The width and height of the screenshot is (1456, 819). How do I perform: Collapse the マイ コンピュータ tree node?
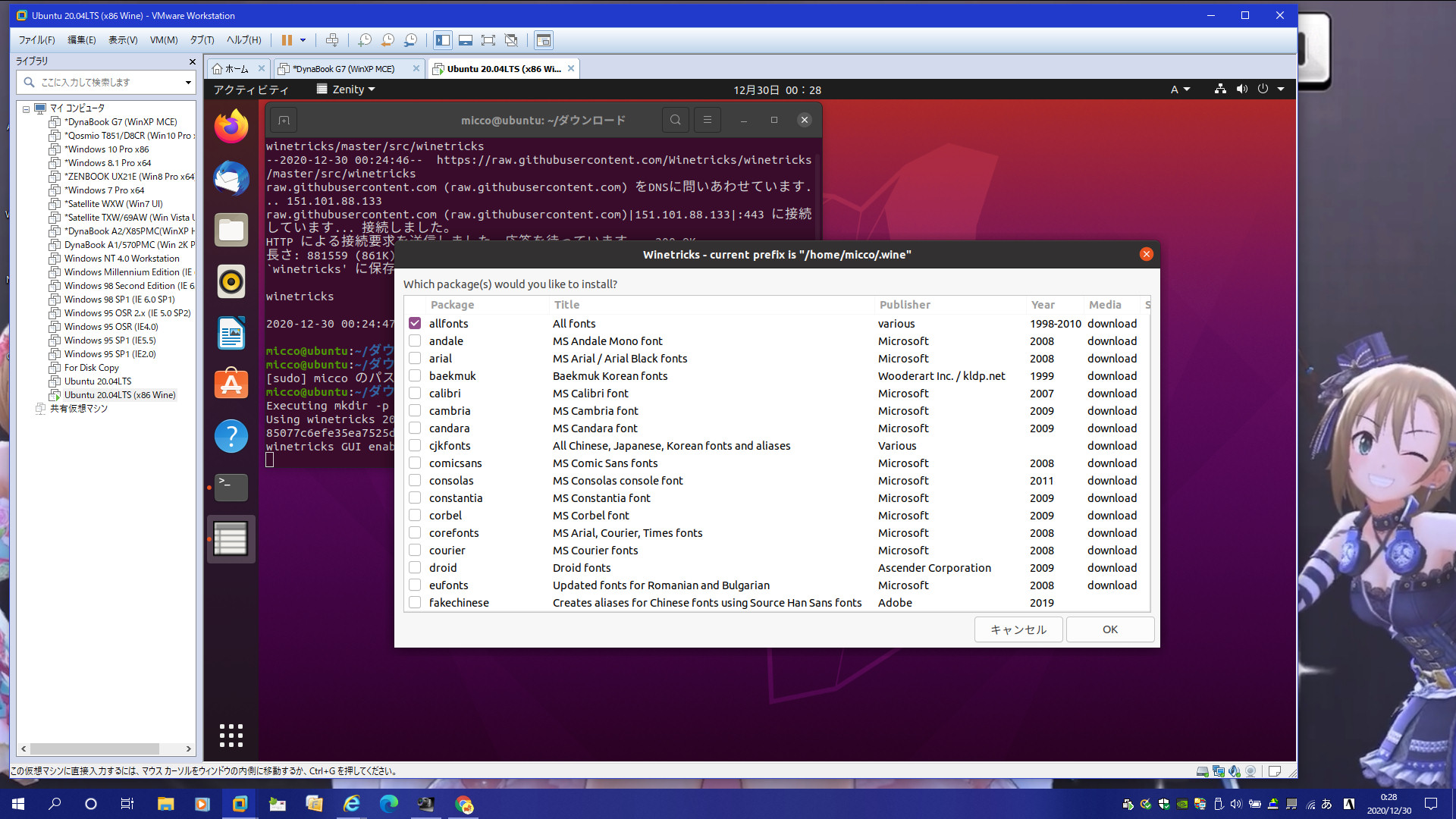[x=26, y=108]
